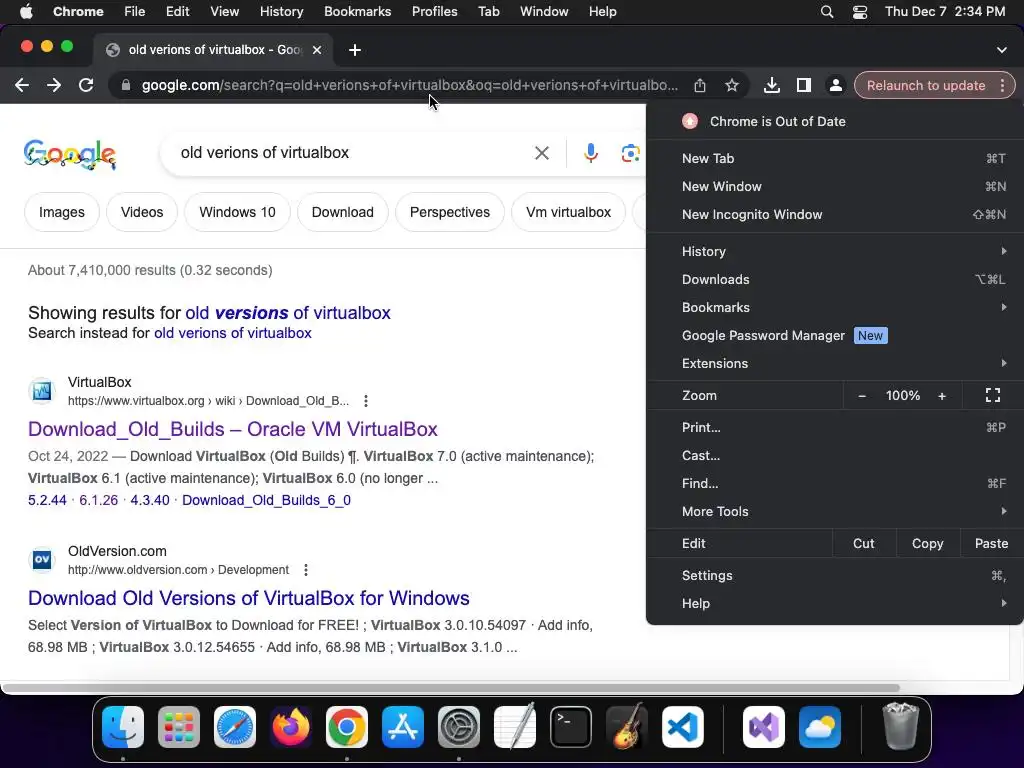1024x768 pixels.
Task: Open Download Old Versions of VirtualBox for Windows
Action: coord(249,598)
